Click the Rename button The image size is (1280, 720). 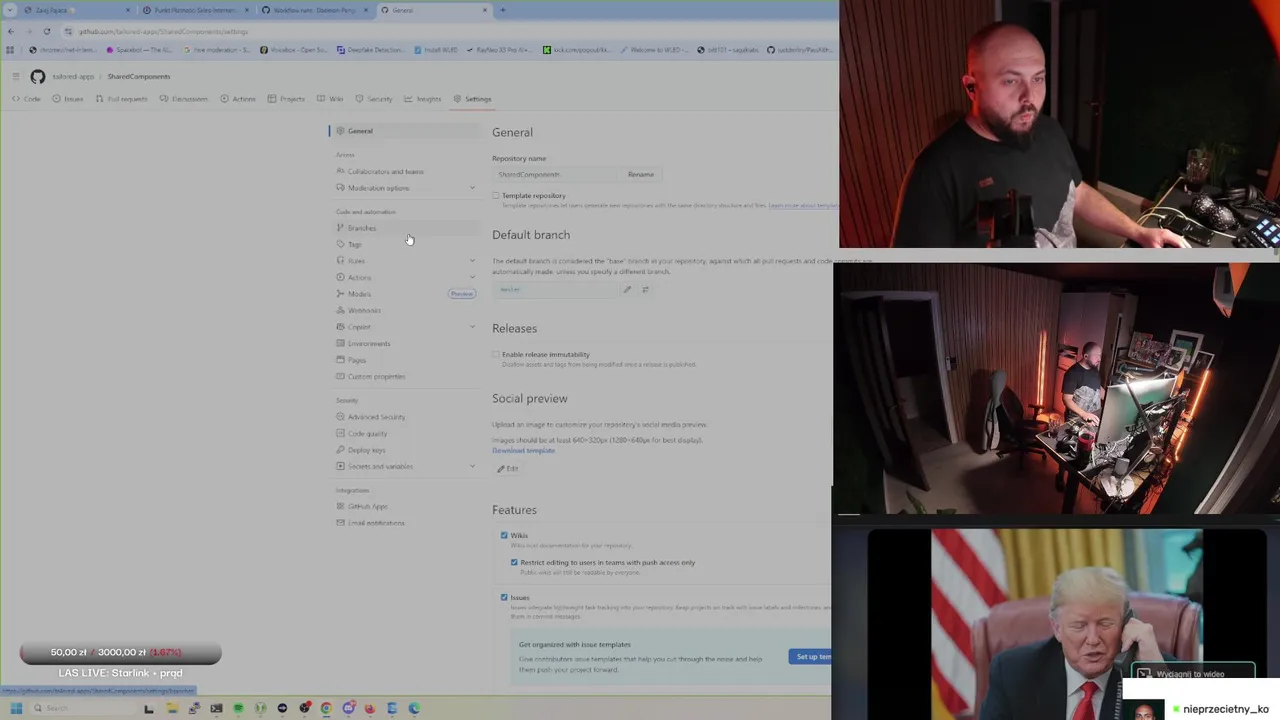coord(641,174)
